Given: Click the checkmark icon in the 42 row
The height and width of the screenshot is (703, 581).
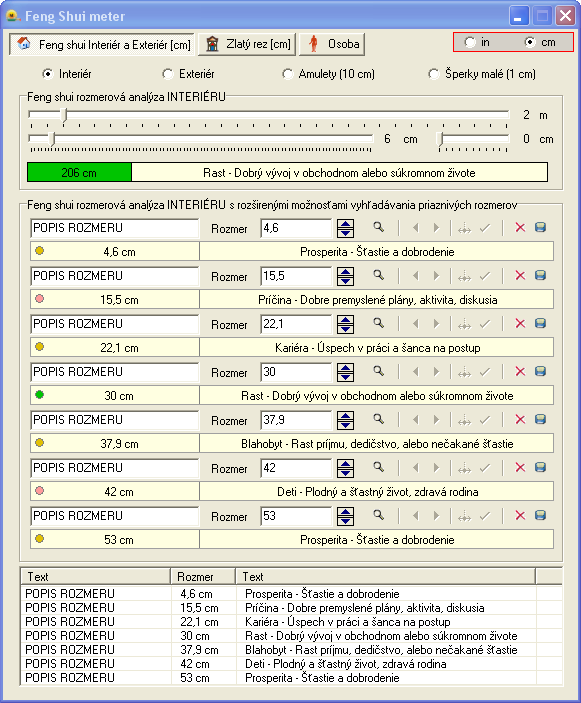Looking at the screenshot, I should click(x=485, y=468).
